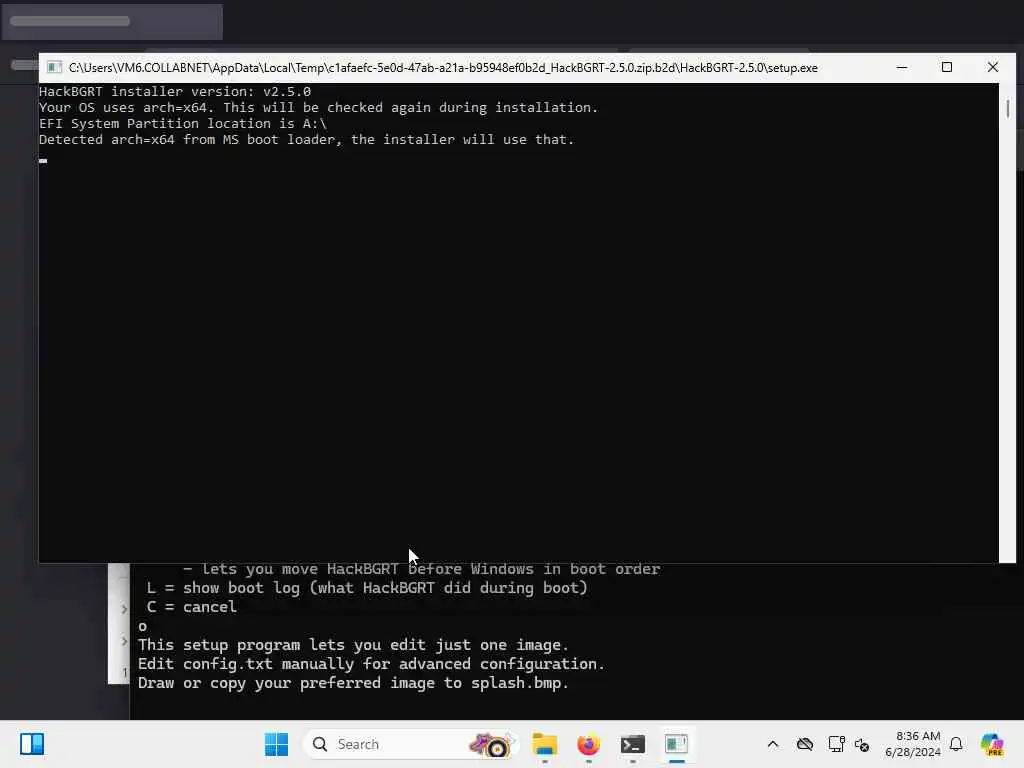Click the taskbar Search box
Image resolution: width=1024 pixels, height=768 pixels.
(x=411, y=744)
